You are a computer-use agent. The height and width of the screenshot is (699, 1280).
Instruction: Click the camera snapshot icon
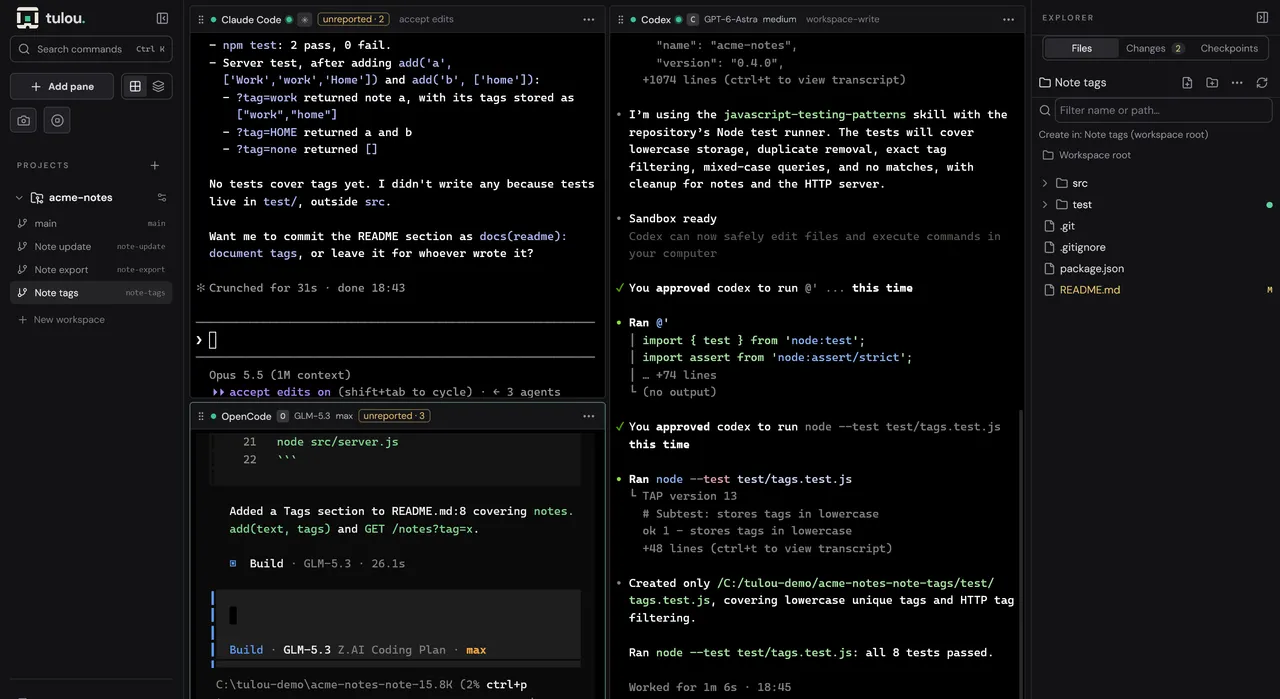tap(24, 120)
